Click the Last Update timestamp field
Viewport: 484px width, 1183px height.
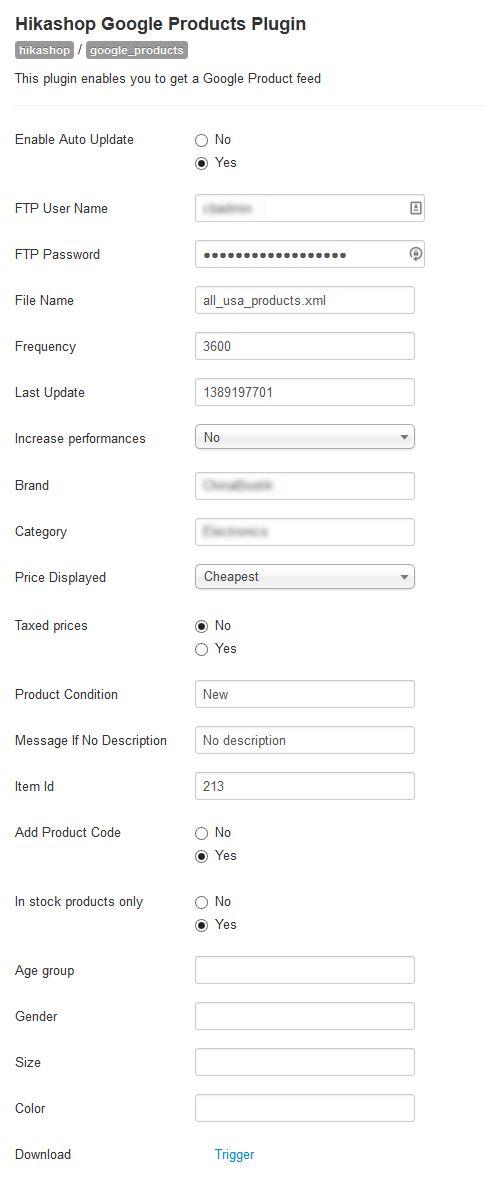coord(305,392)
